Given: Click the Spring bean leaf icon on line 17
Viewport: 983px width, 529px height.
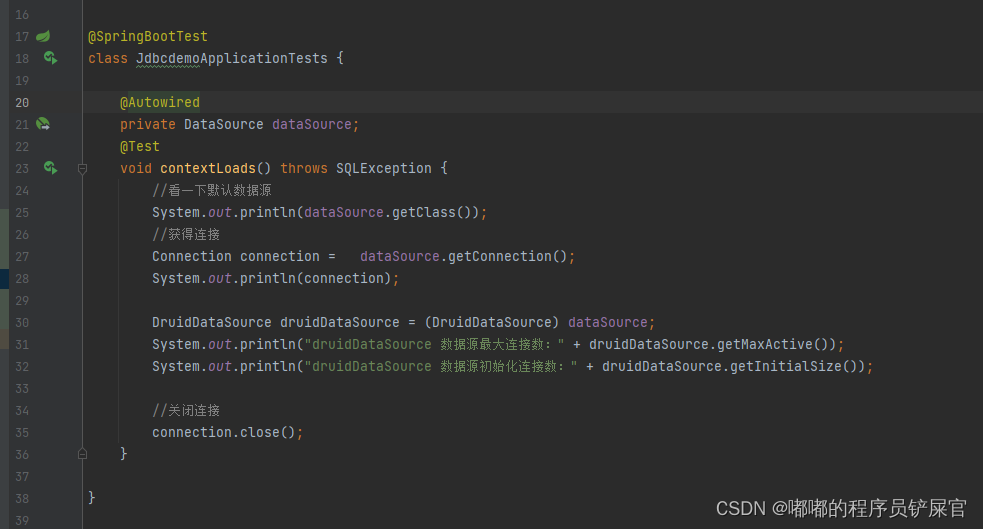Looking at the screenshot, I should point(43,36).
